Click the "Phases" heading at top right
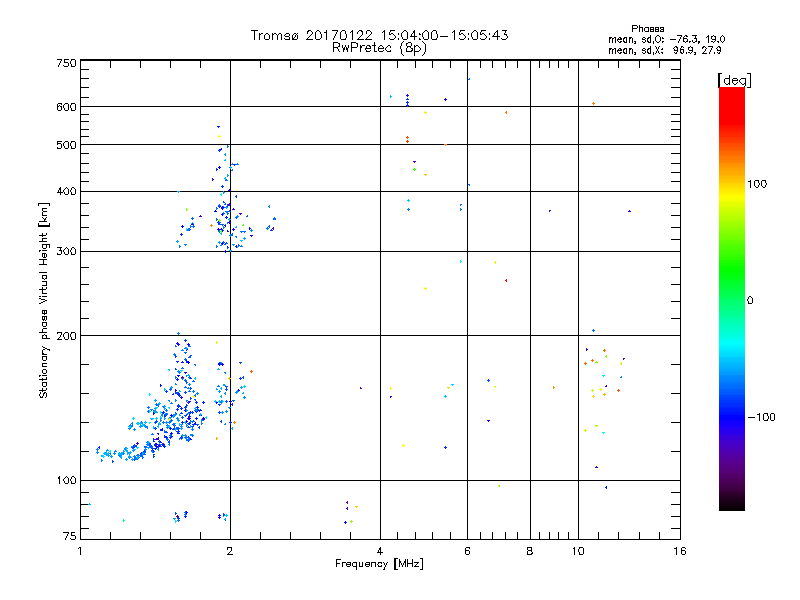The height and width of the screenshot is (600, 800). (647, 29)
